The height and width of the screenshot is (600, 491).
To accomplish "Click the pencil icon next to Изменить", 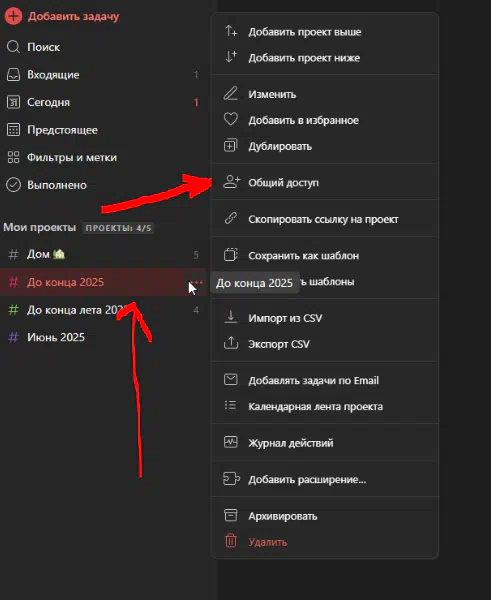I will [231, 94].
